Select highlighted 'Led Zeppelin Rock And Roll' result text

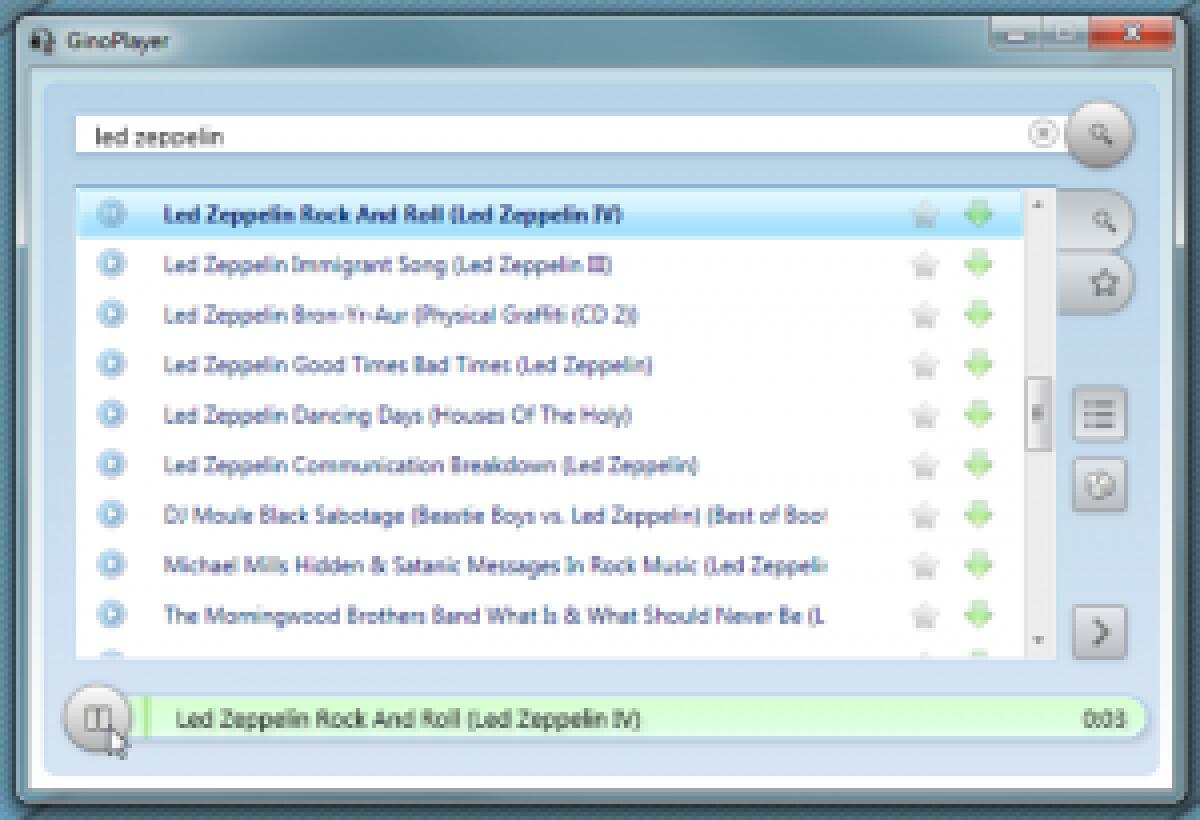pos(392,215)
